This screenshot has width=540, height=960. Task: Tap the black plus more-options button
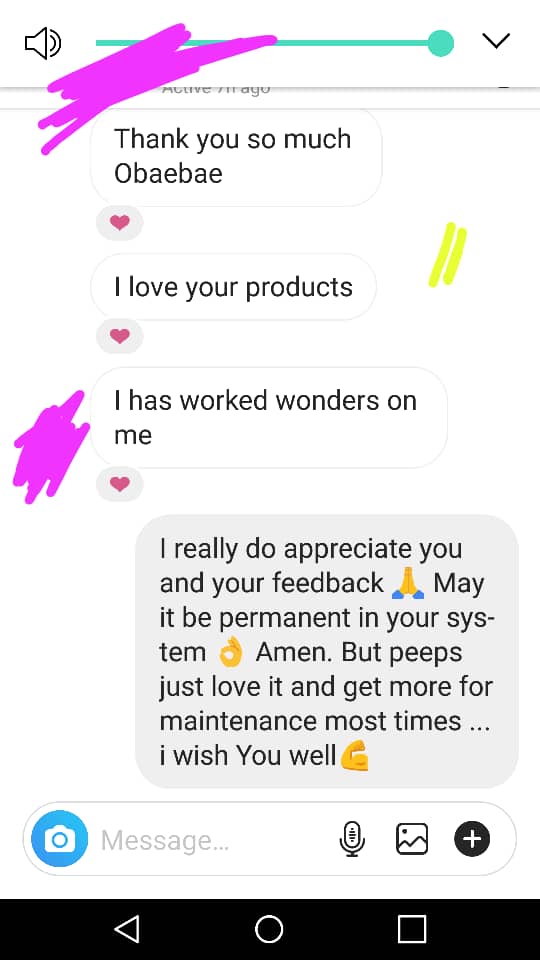coord(472,838)
